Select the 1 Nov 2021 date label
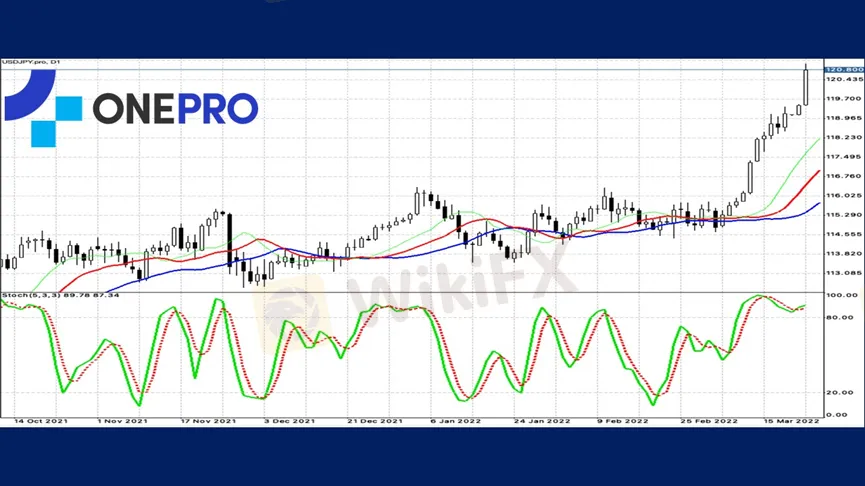Image resolution: width=865 pixels, height=486 pixels. pos(122,421)
